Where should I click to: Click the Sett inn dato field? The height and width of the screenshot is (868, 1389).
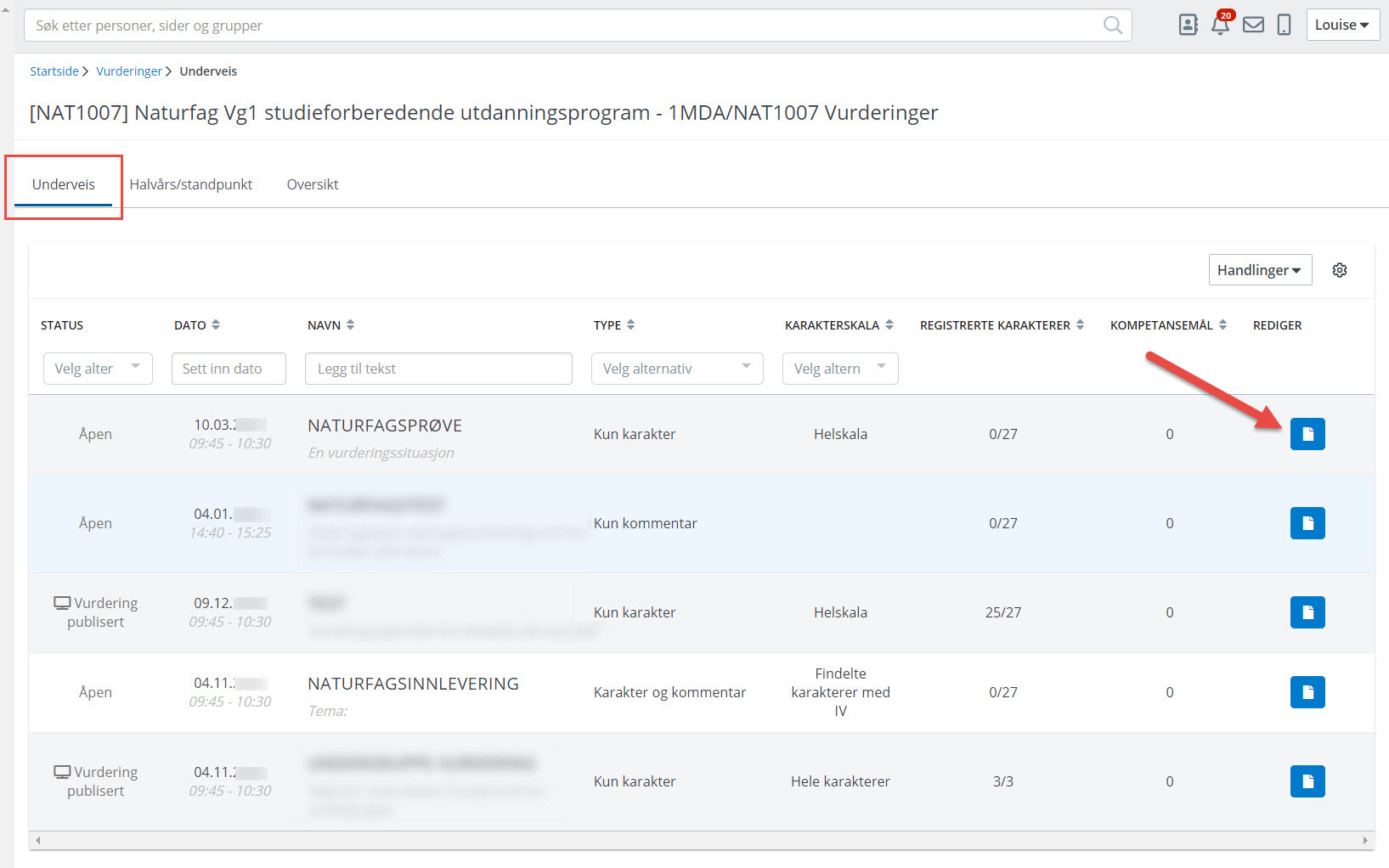tap(229, 369)
